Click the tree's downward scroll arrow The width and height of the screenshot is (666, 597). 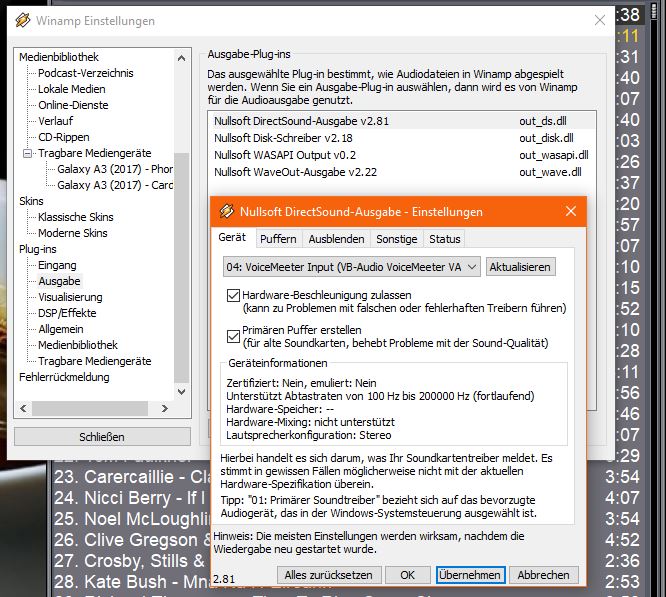[x=181, y=391]
